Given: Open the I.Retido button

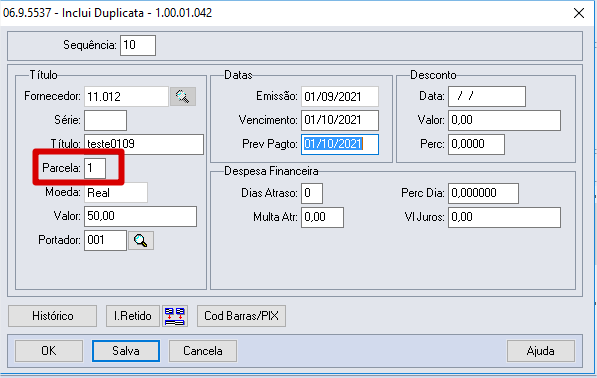Looking at the screenshot, I should (132, 316).
